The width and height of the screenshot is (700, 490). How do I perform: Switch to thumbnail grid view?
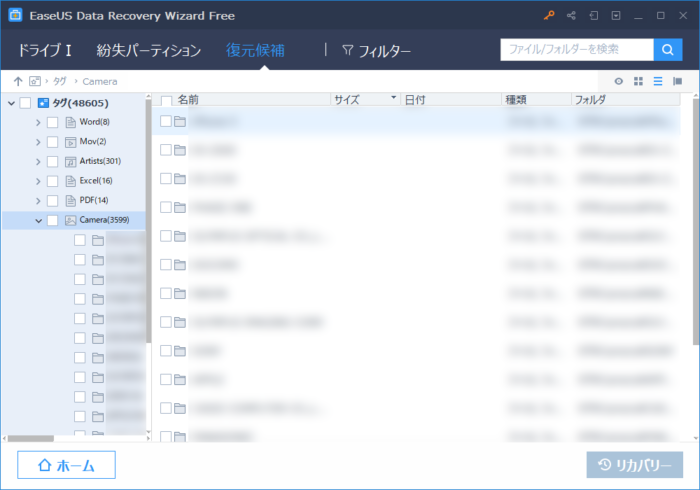point(638,81)
